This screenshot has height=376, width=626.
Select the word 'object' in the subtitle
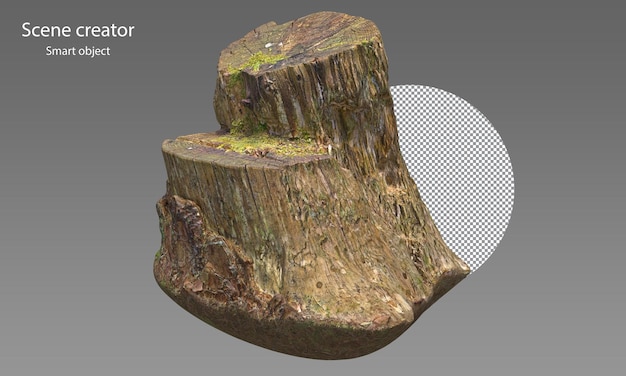click(94, 51)
